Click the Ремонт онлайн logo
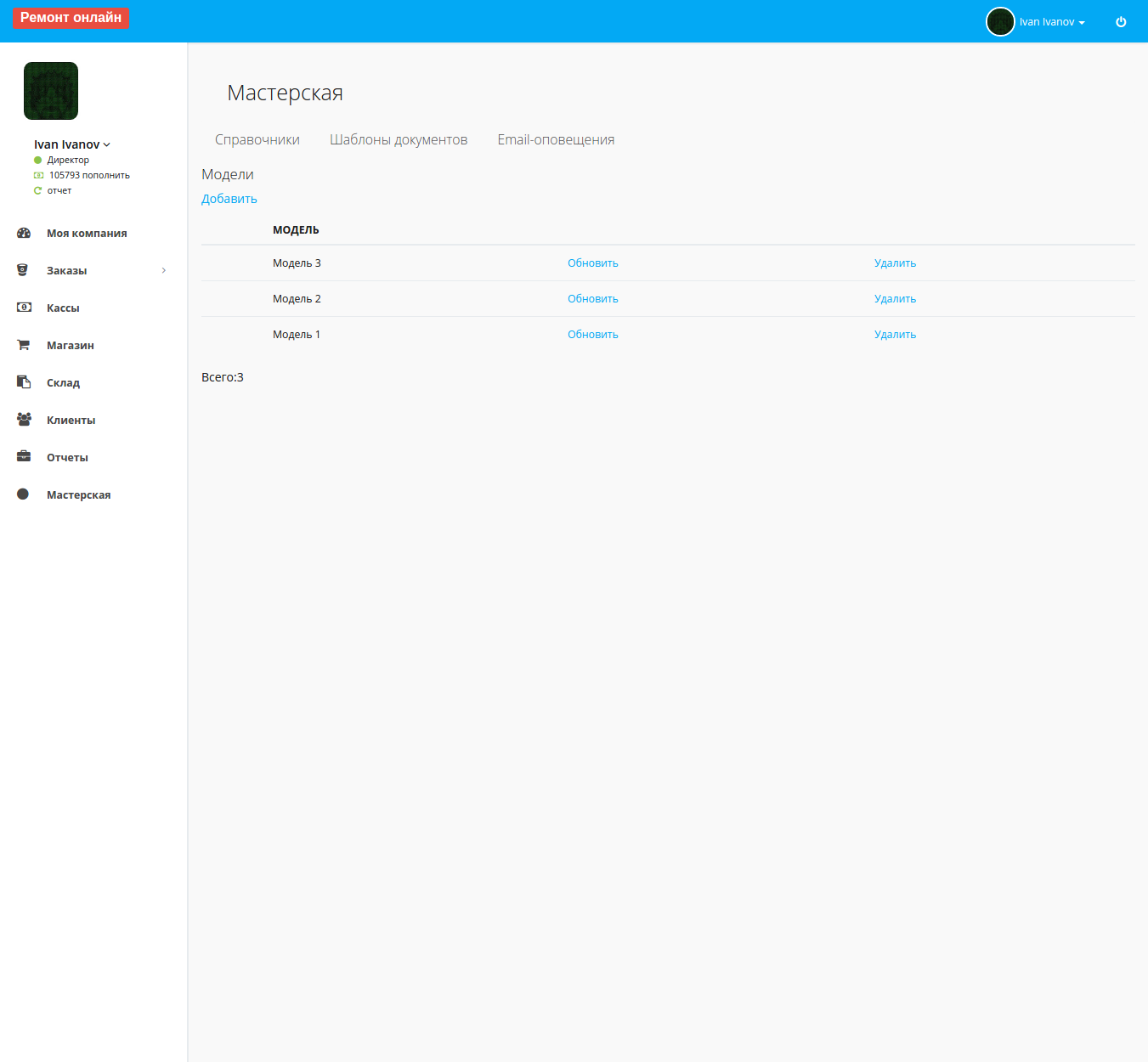The width and height of the screenshot is (1148, 1062). click(71, 18)
